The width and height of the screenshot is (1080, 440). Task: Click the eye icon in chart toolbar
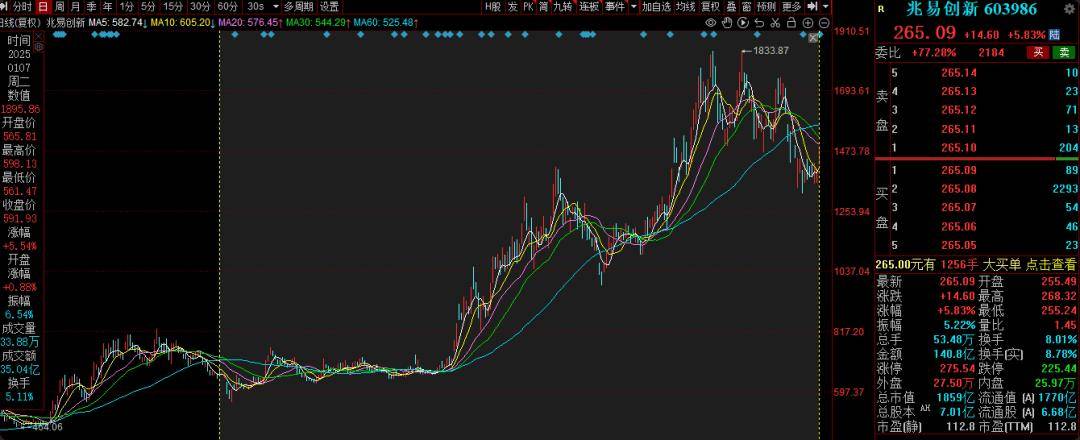(711, 22)
